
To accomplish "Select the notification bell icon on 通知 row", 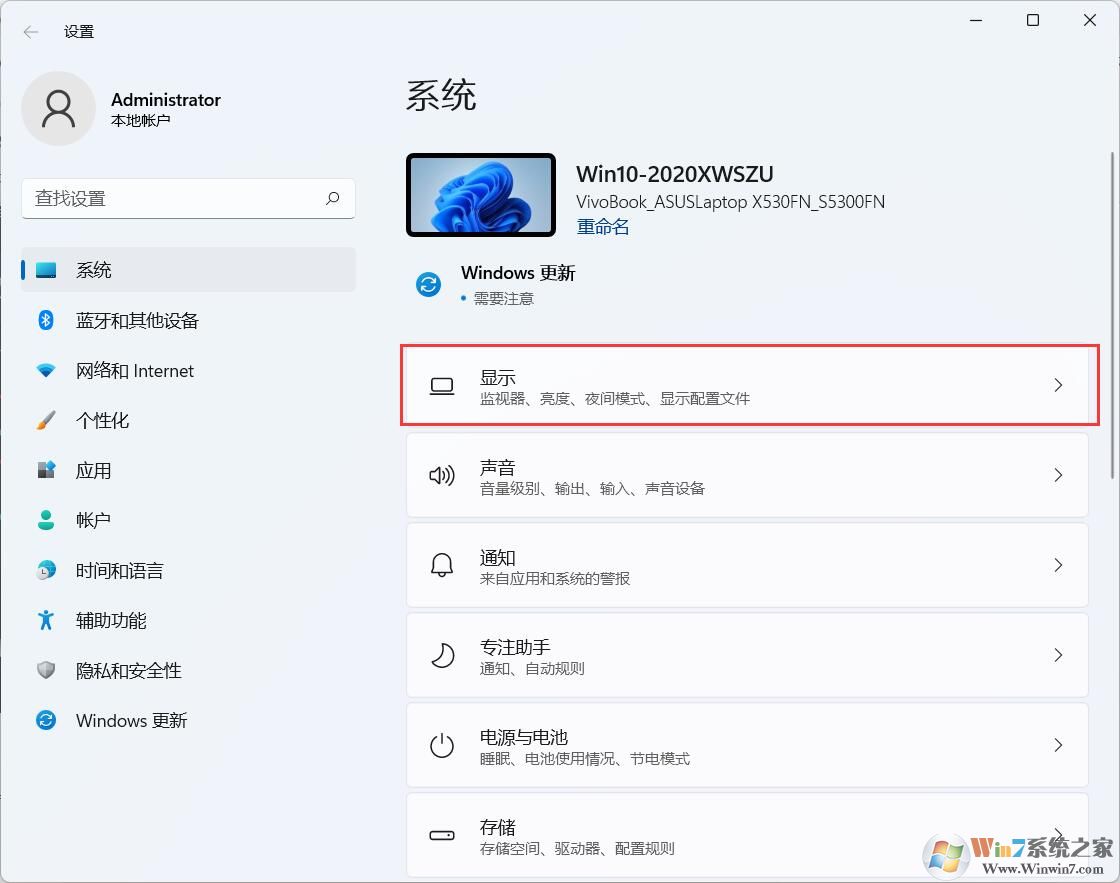I will coord(441,565).
